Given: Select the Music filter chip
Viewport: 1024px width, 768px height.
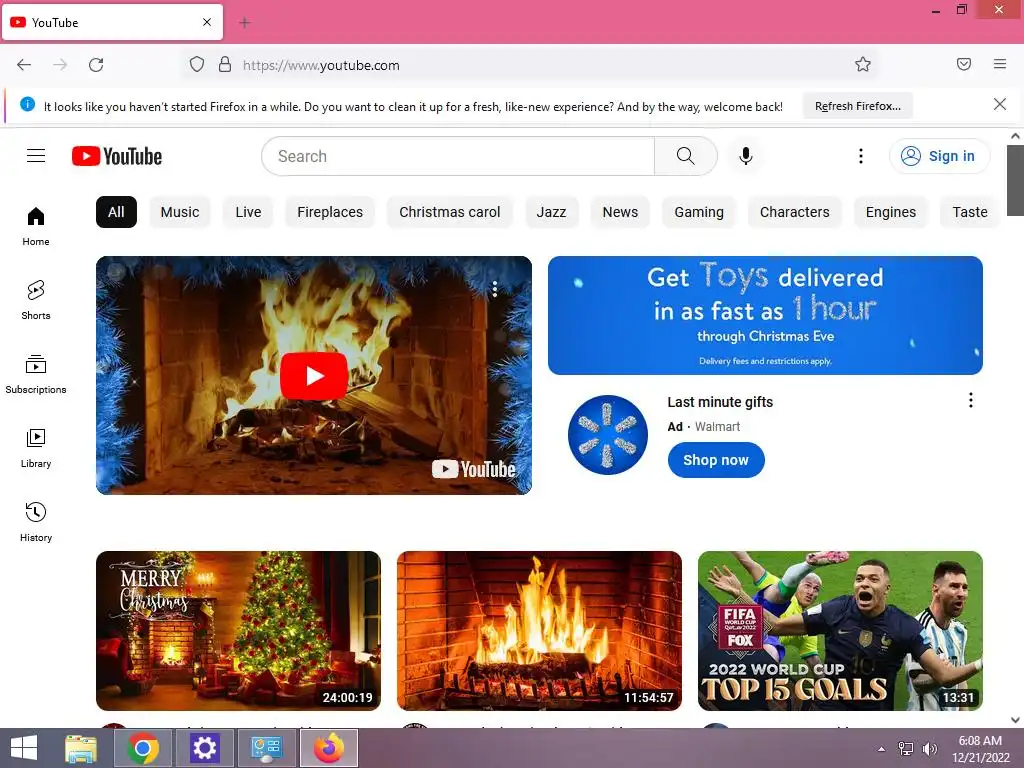Looking at the screenshot, I should 180,212.
